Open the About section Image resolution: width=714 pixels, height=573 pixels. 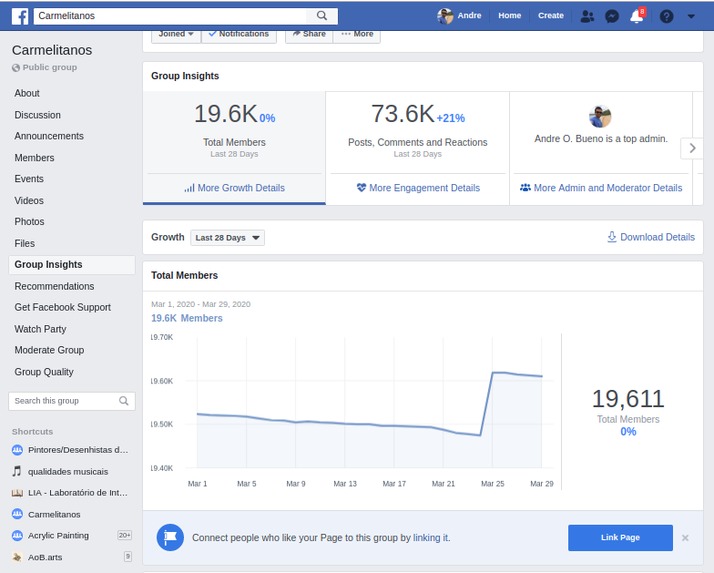click(x=27, y=93)
